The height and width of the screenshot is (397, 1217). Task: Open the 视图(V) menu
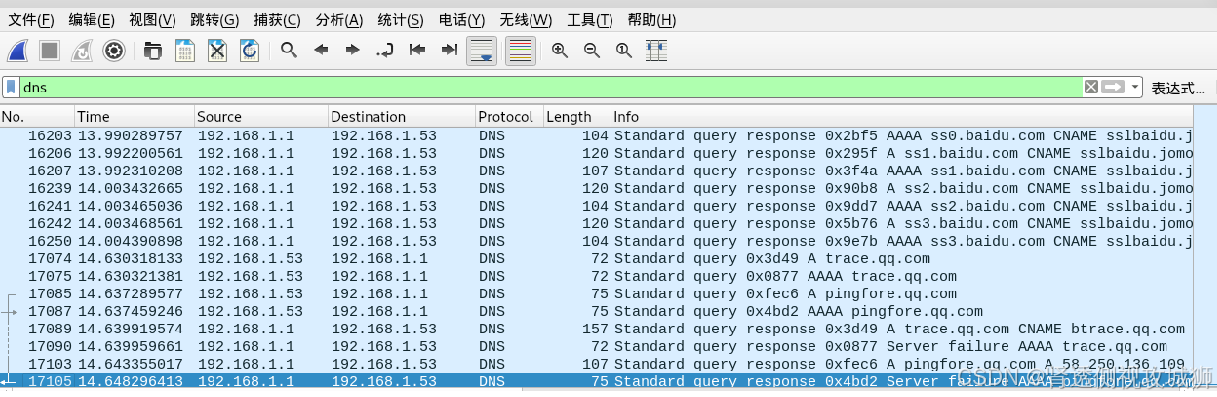152,20
